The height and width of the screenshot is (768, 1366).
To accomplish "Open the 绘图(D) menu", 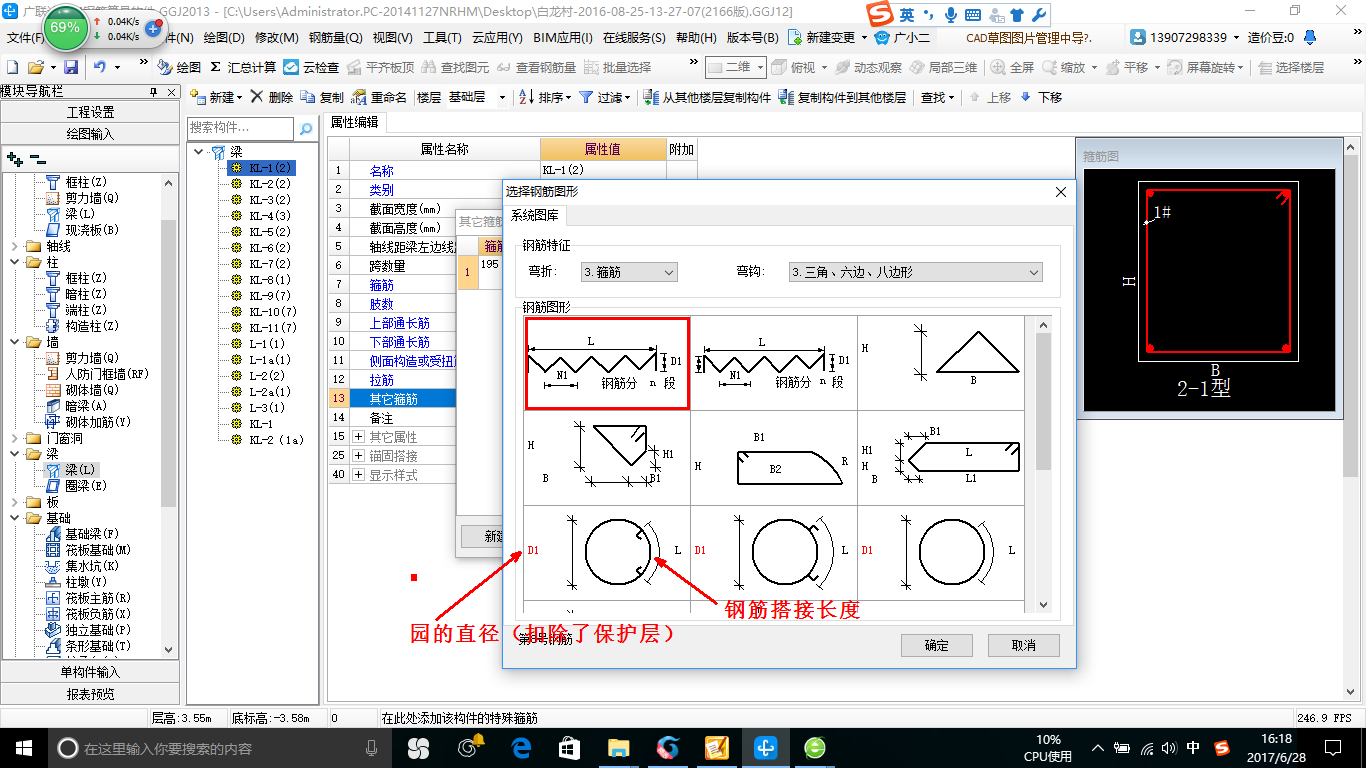I will click(223, 38).
